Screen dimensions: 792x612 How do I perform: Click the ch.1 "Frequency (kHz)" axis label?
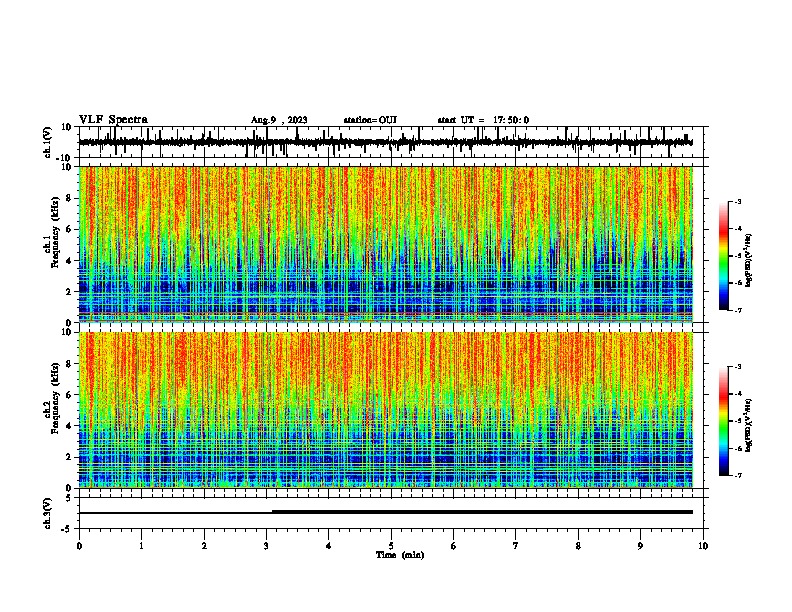coord(55,232)
